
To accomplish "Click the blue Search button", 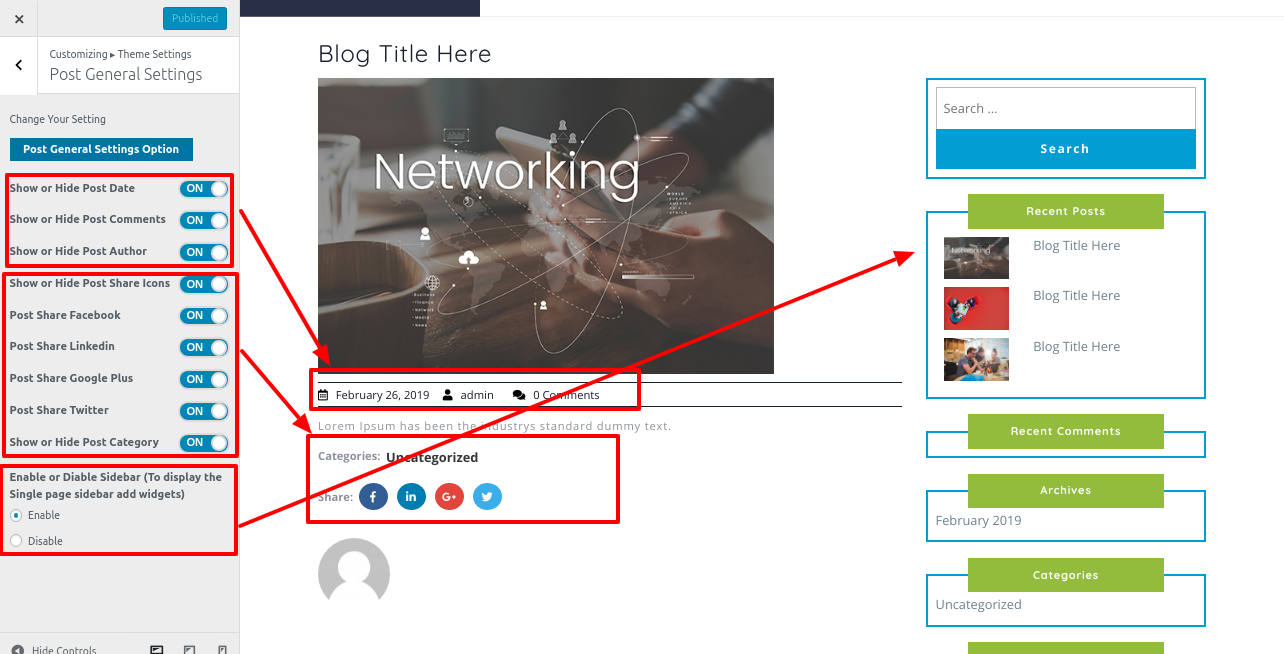I will point(1065,149).
